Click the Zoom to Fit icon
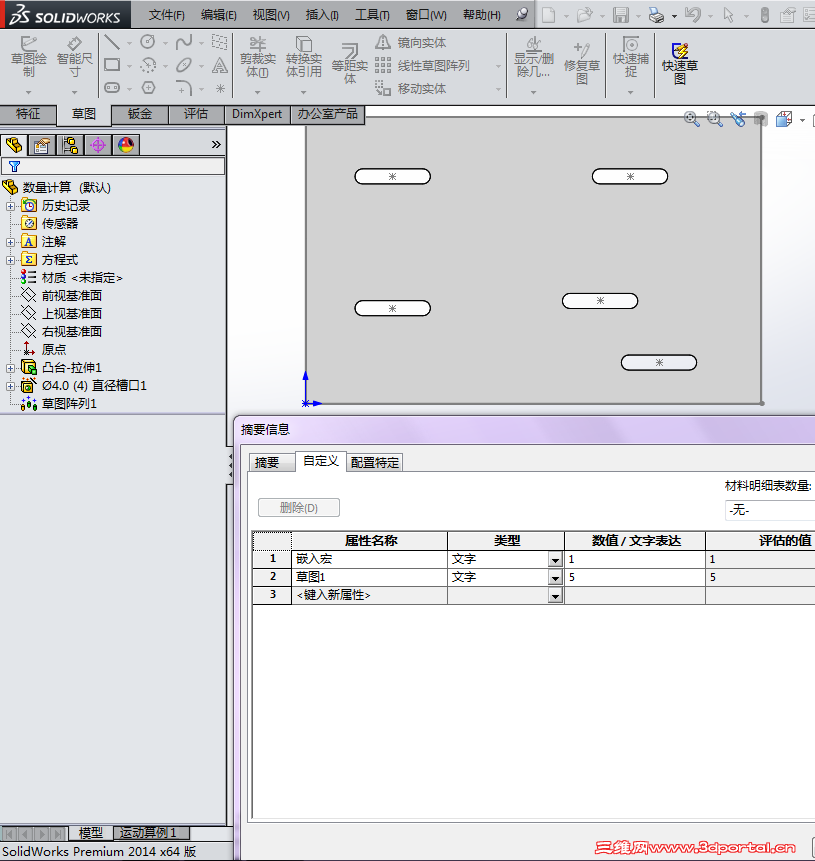The image size is (815, 861). point(691,119)
